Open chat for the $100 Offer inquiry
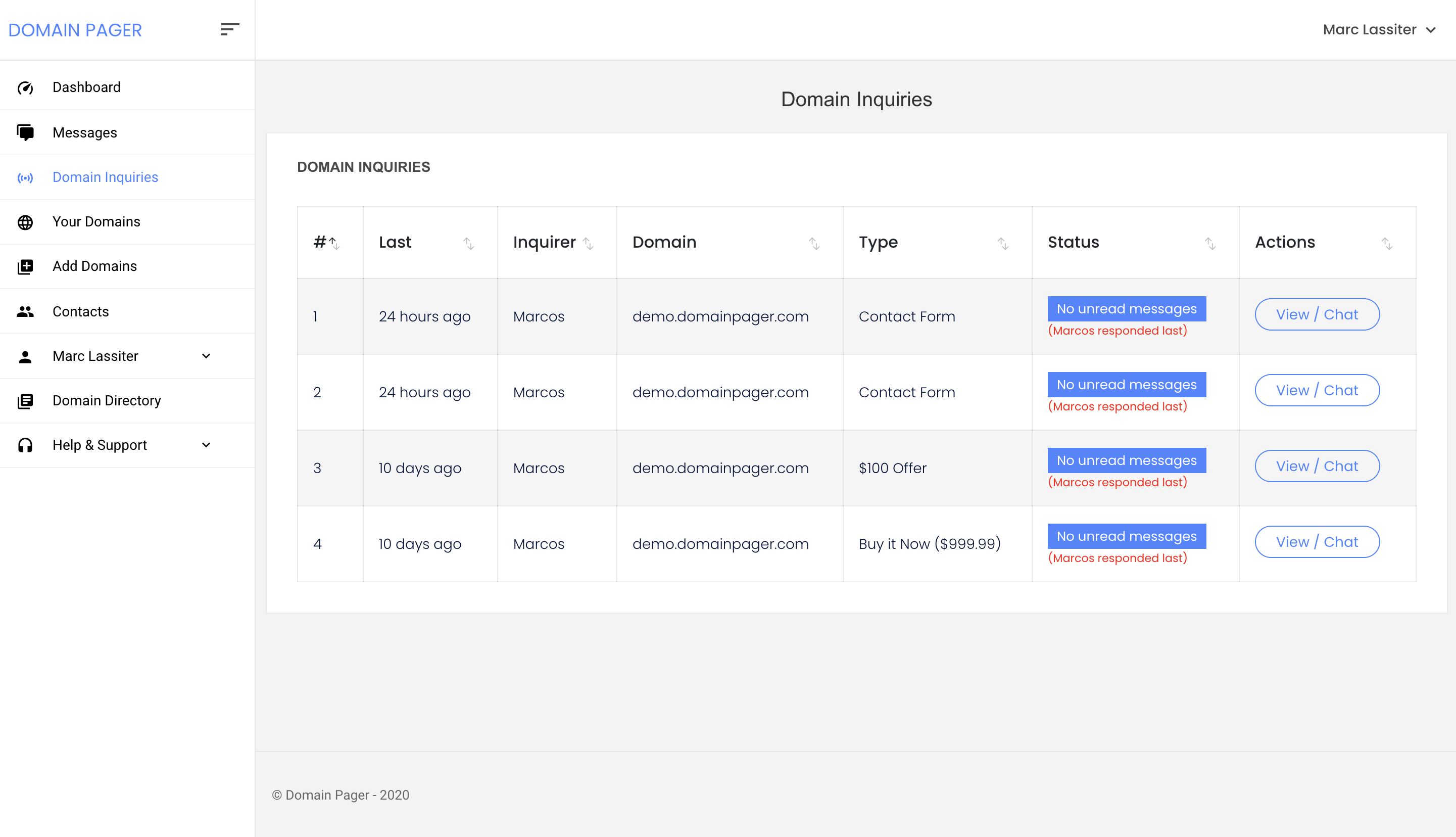This screenshot has height=837, width=1456. (x=1317, y=466)
